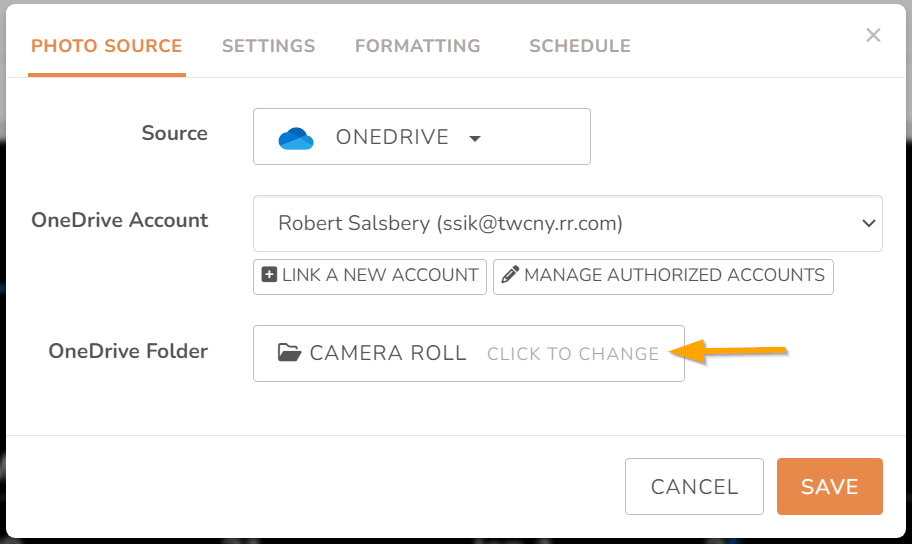The image size is (912, 544).
Task: Click the open folder icon
Action: pos(289,353)
